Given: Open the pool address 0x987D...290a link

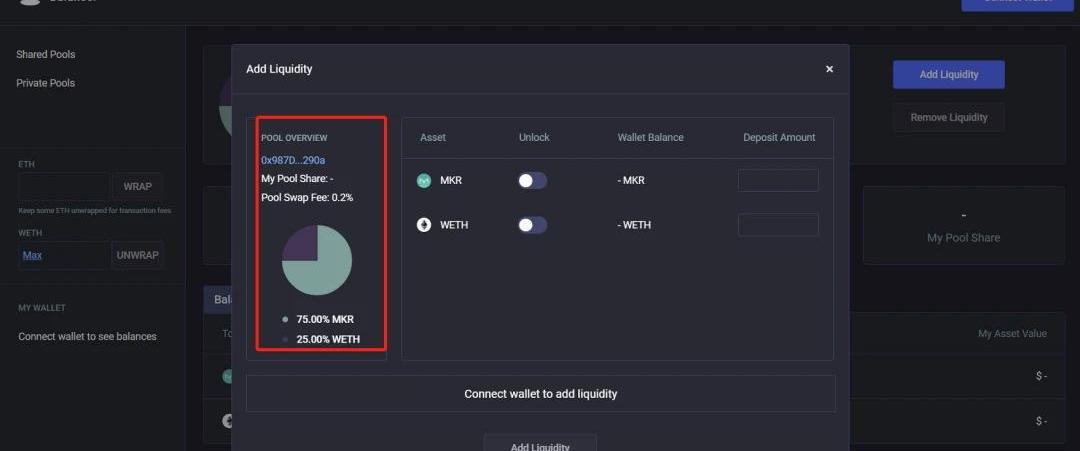Looking at the screenshot, I should 293,160.
